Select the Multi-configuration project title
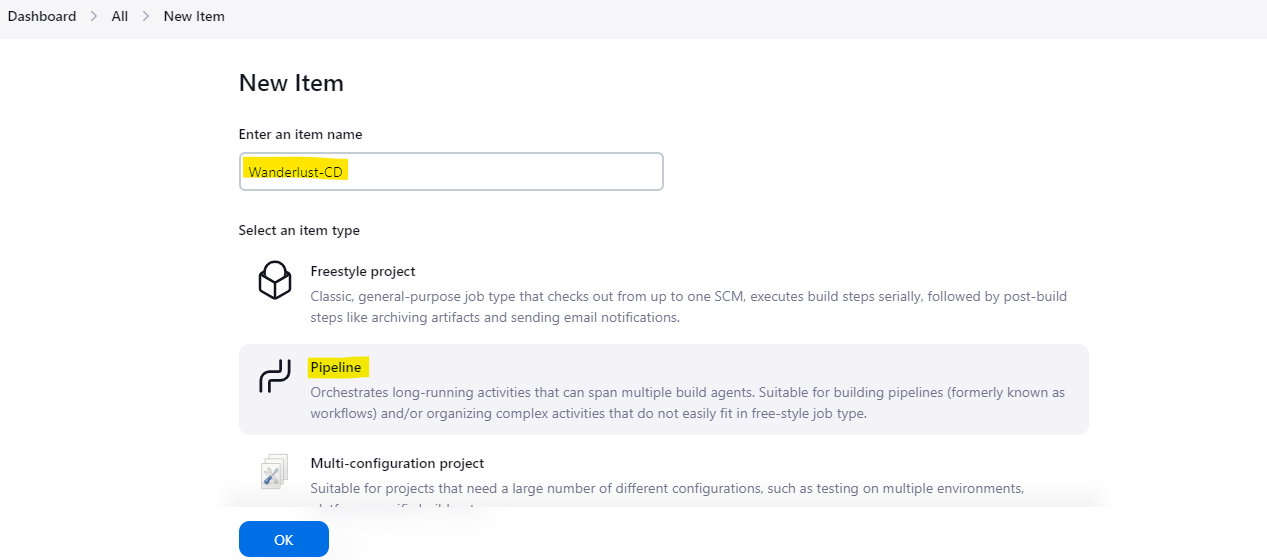The height and width of the screenshot is (560, 1267). click(397, 463)
